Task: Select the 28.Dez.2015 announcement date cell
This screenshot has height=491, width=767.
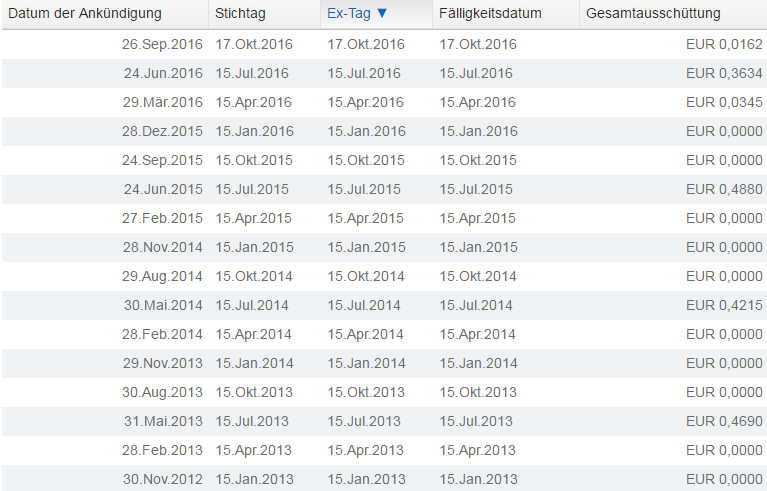Action: click(x=162, y=131)
